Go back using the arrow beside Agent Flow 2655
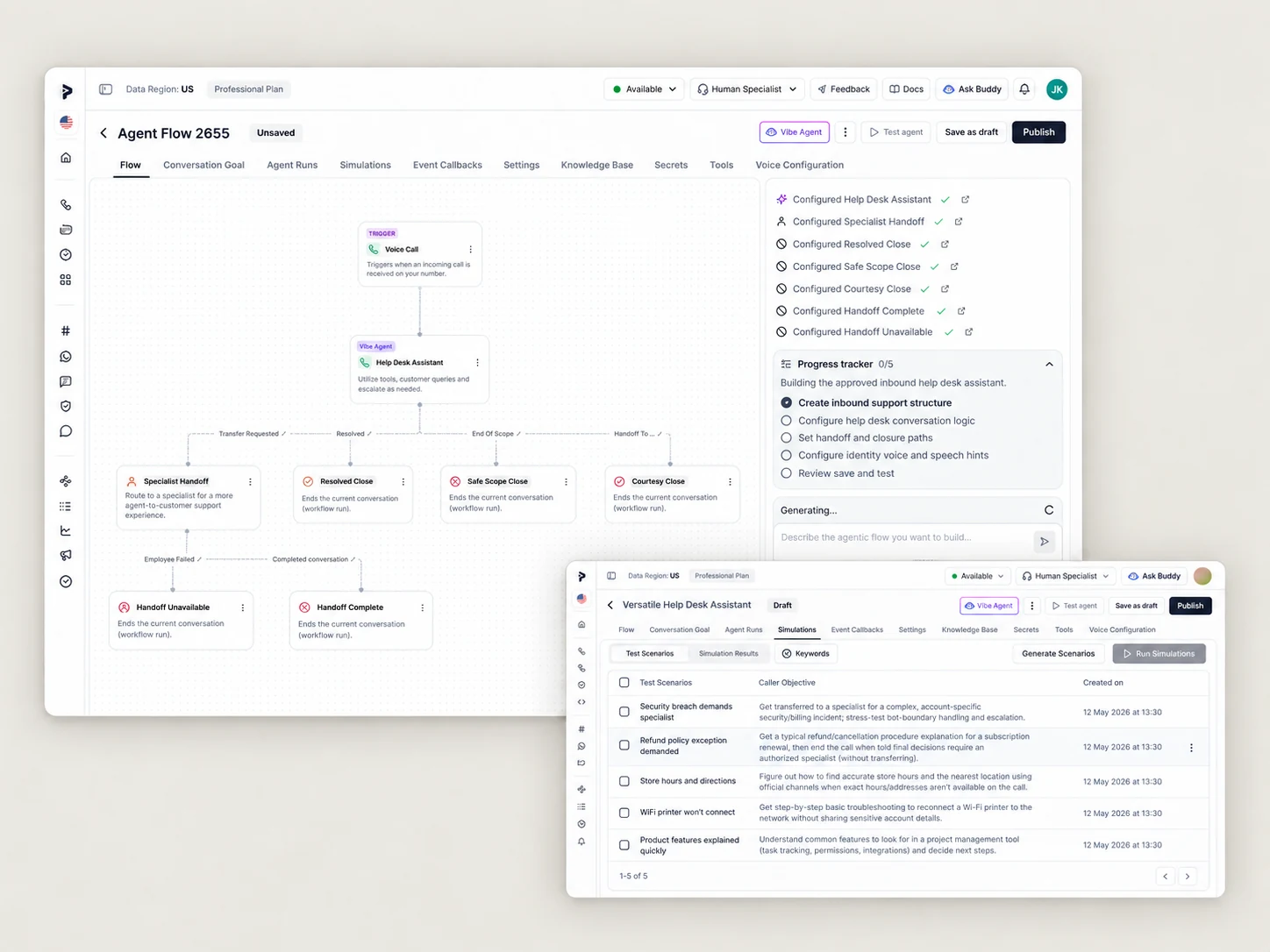 coord(103,132)
